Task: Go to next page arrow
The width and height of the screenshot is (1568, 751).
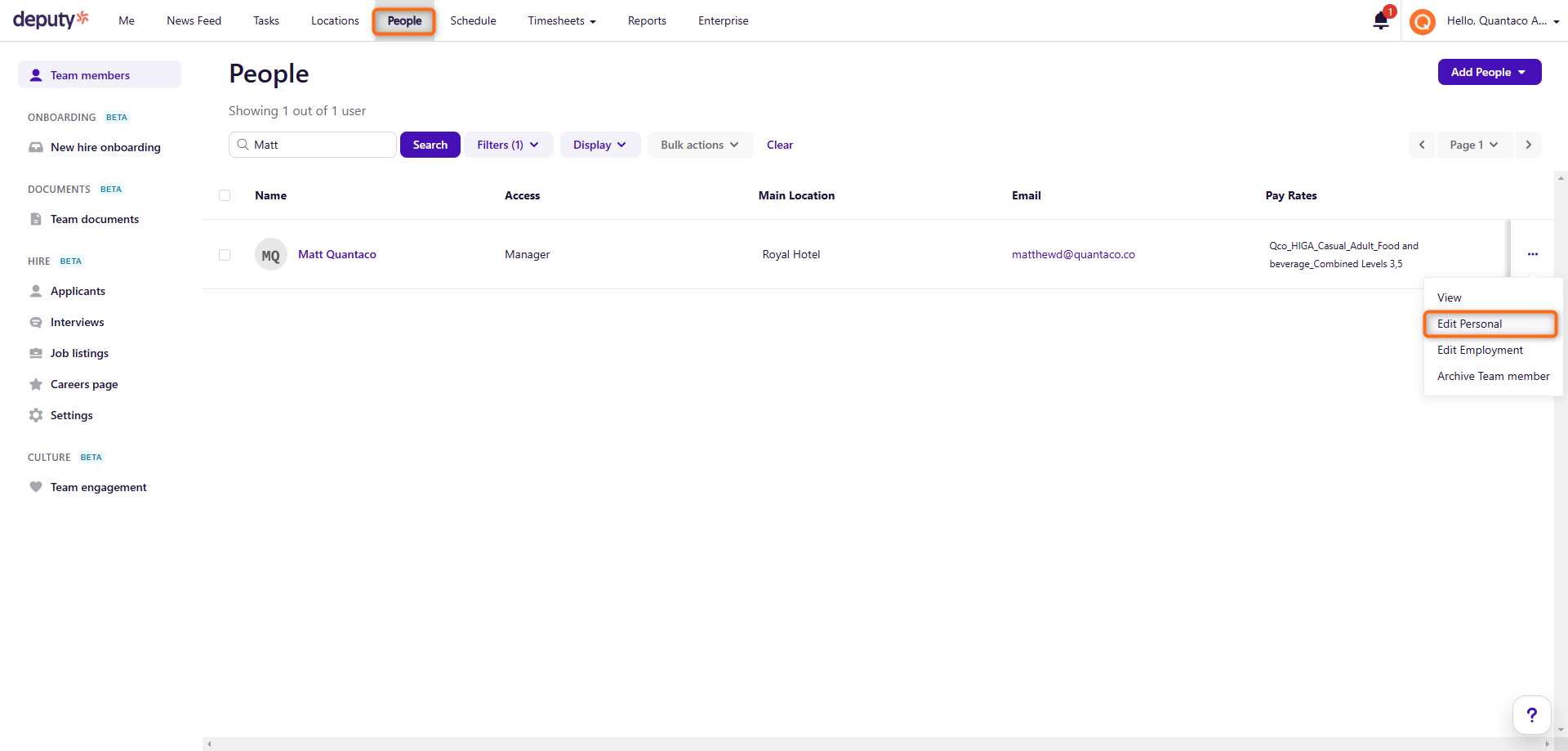Action: coord(1528,145)
